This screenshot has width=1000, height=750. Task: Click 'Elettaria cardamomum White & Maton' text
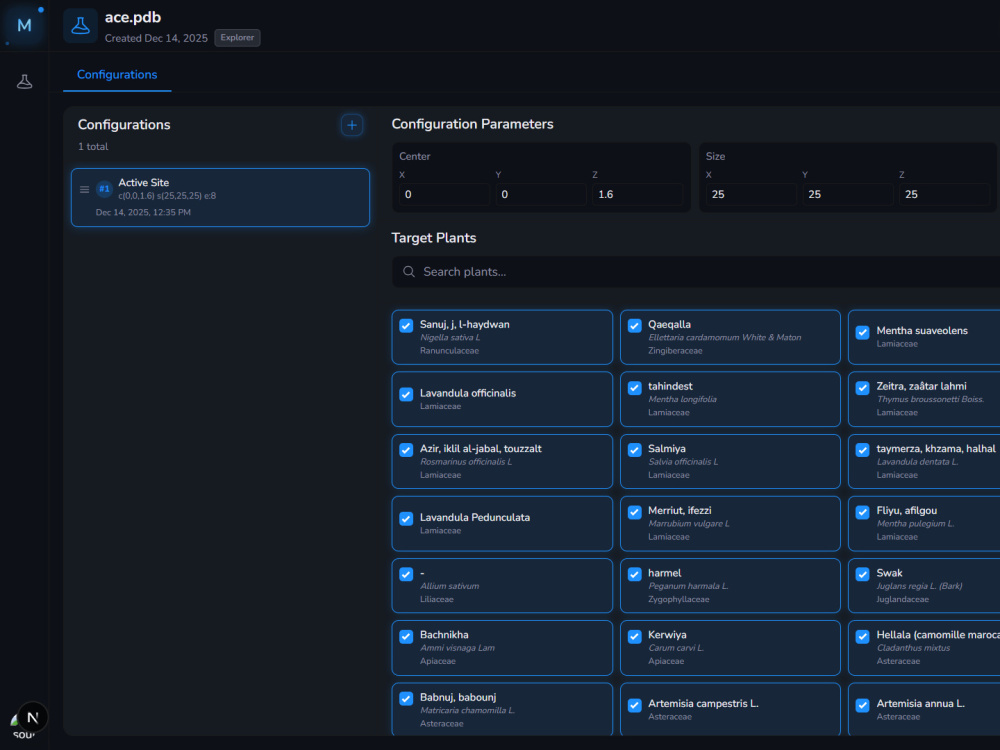[x=724, y=337]
